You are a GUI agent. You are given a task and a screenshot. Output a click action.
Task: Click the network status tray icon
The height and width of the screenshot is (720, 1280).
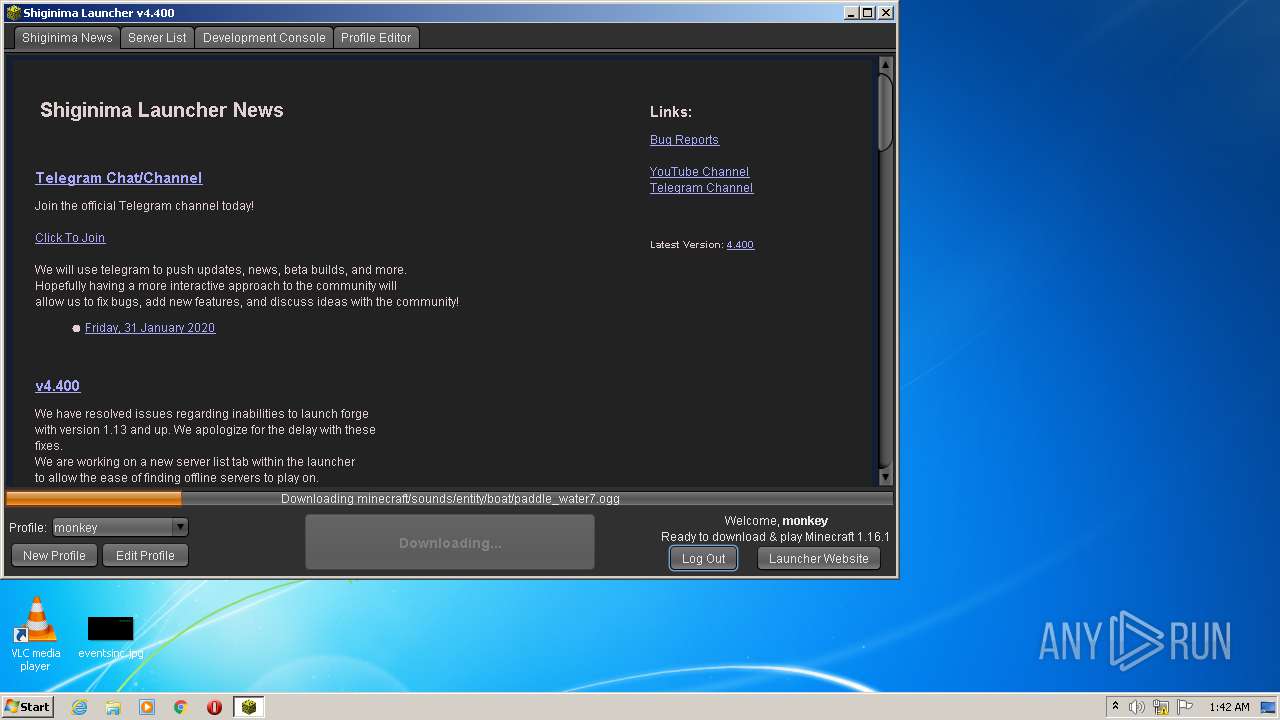coord(1161,707)
